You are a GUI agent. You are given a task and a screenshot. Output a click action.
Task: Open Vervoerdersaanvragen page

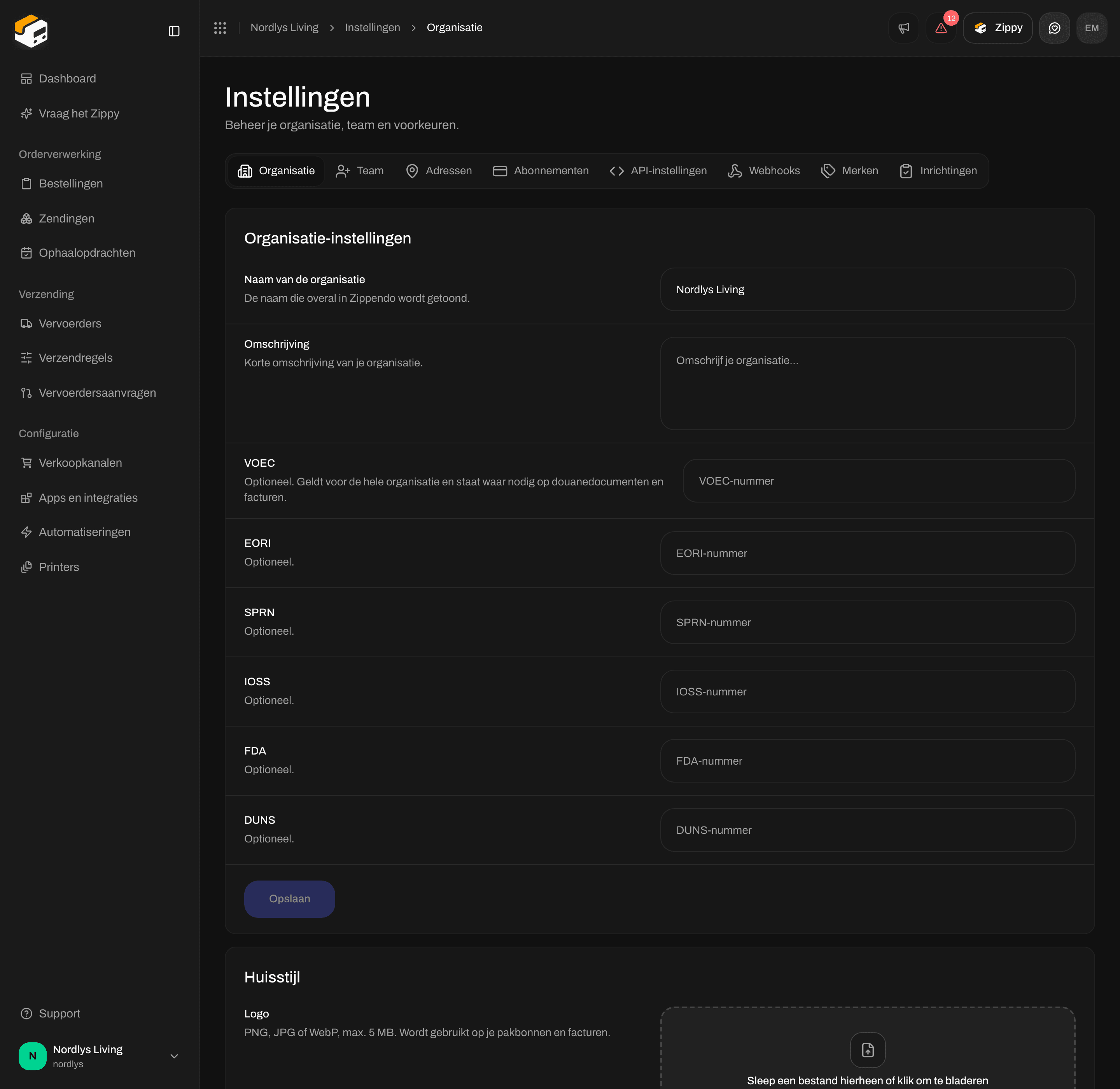[100, 393]
